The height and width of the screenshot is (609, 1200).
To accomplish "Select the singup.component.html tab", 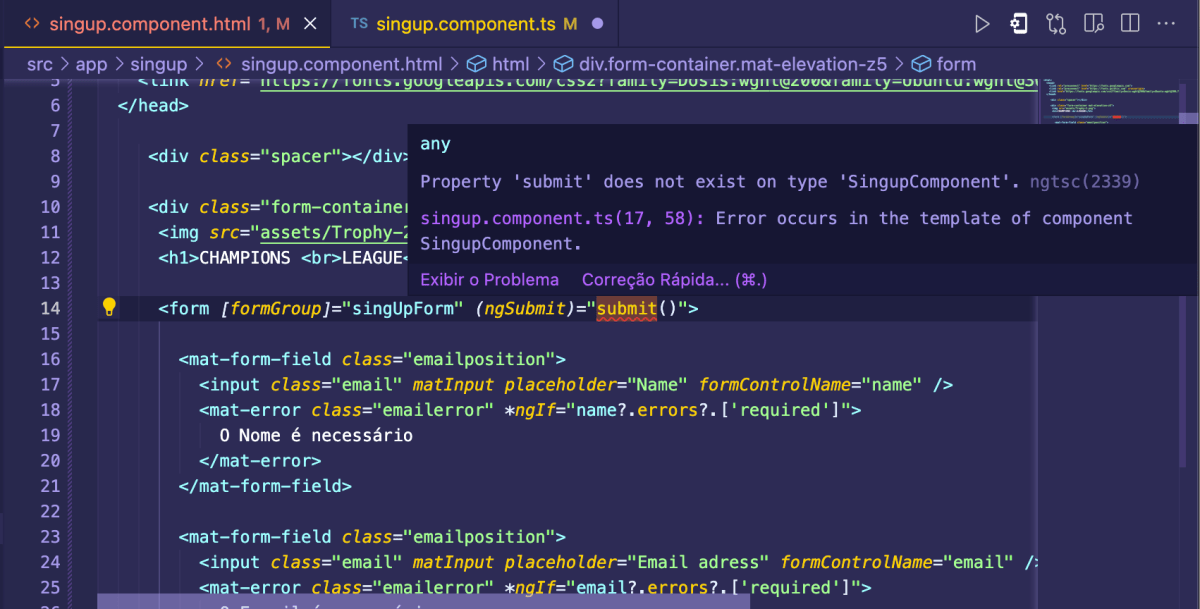I will [158, 23].
